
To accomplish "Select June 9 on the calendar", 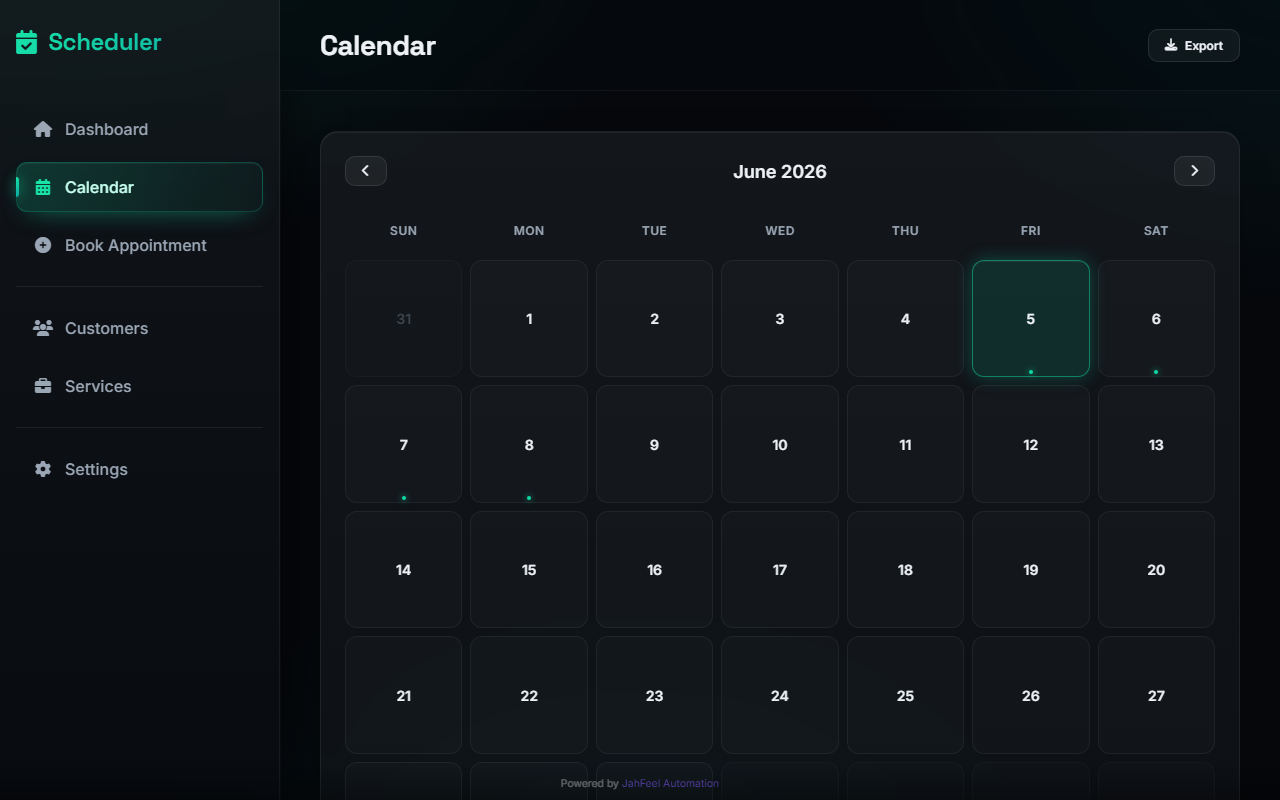I will (654, 444).
